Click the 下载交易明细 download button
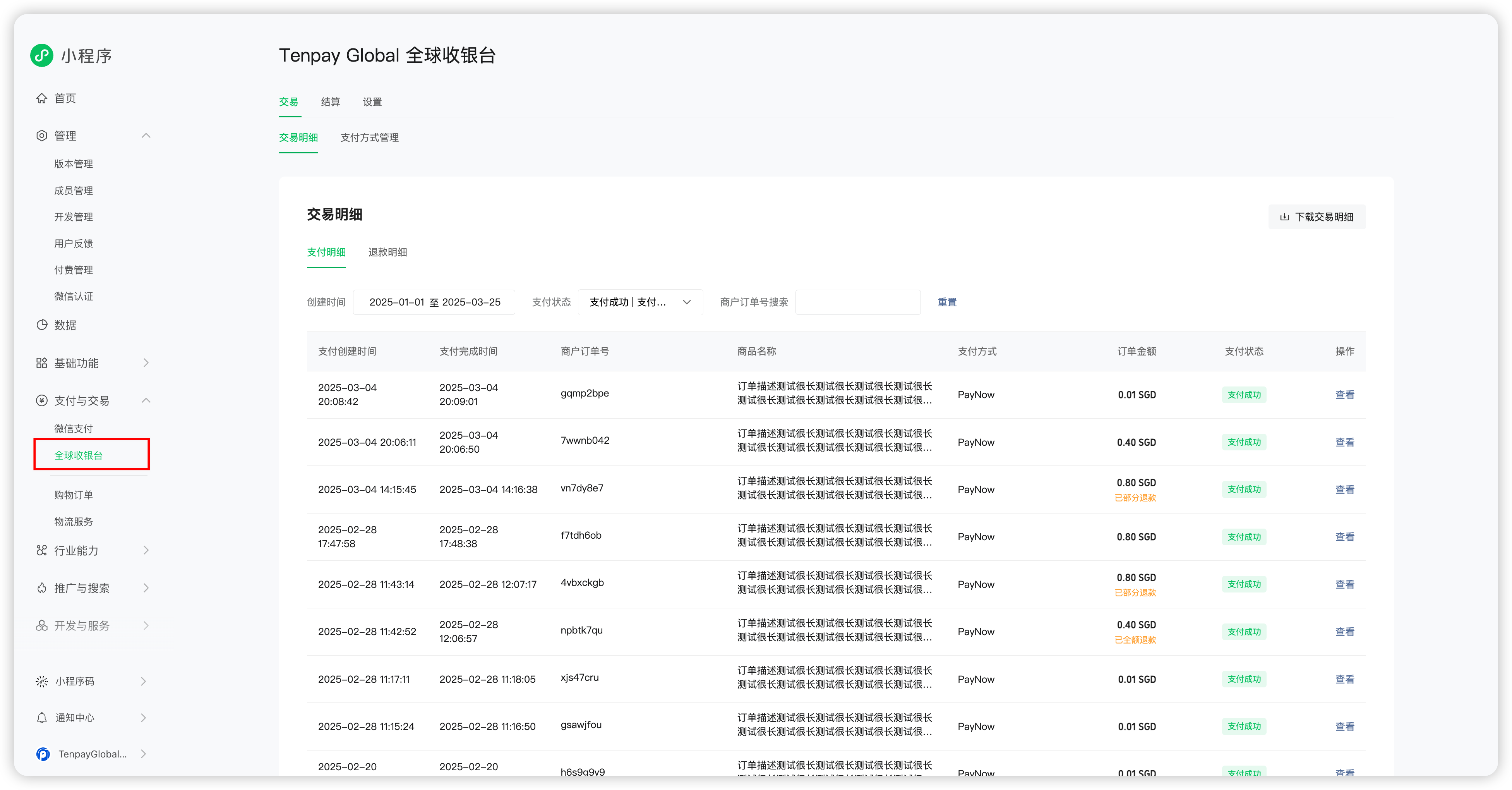This screenshot has width=1512, height=790. pyautogui.click(x=1317, y=217)
